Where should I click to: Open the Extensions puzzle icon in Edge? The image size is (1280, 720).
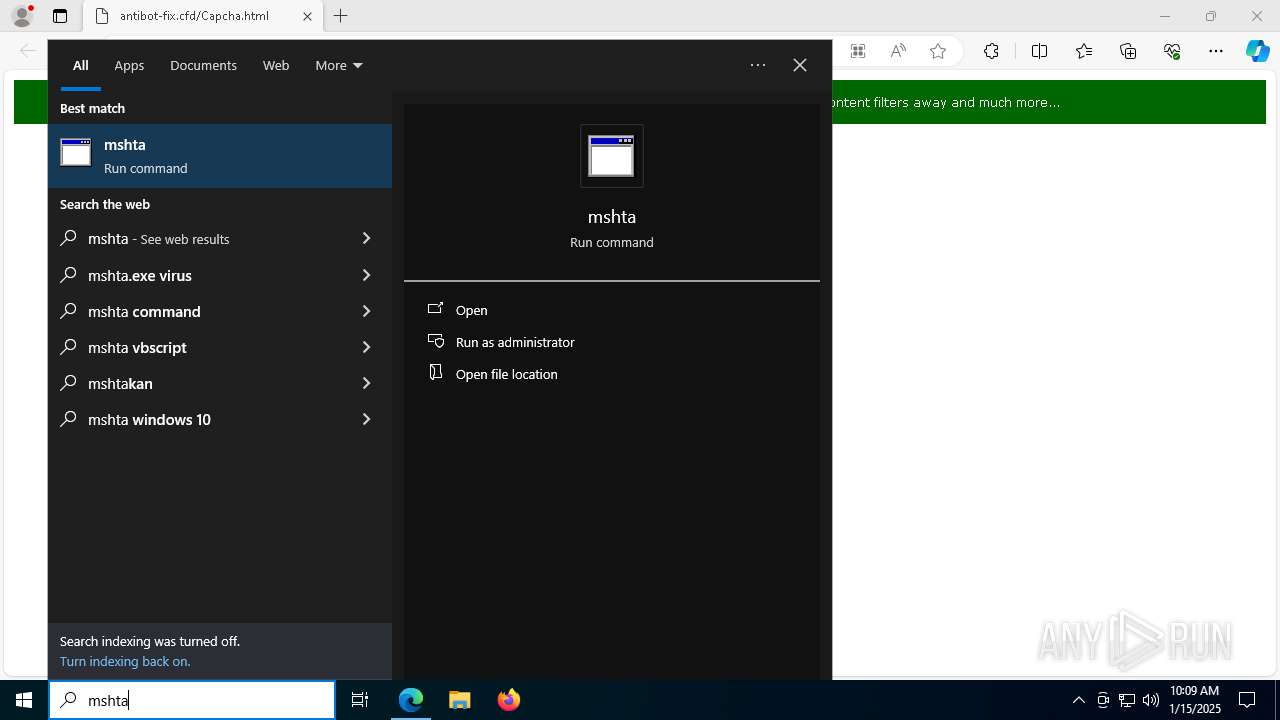pos(991,51)
